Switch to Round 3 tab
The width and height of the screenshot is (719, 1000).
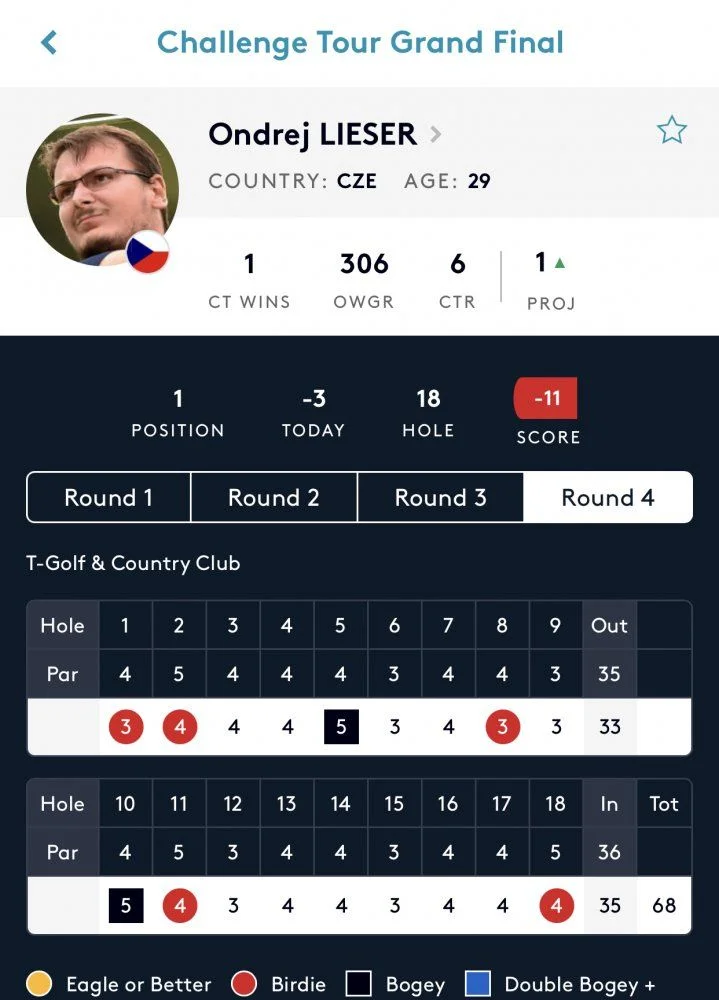click(440, 497)
